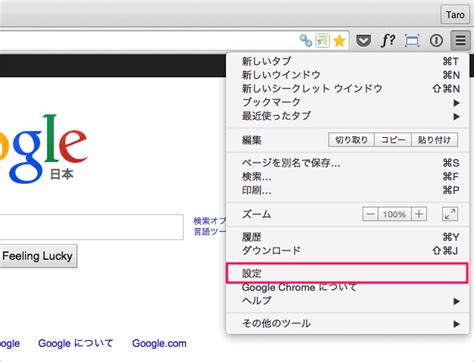This screenshot has width=474, height=362.
Task: Expand the ヘルプ submenu
Action: tap(348, 301)
